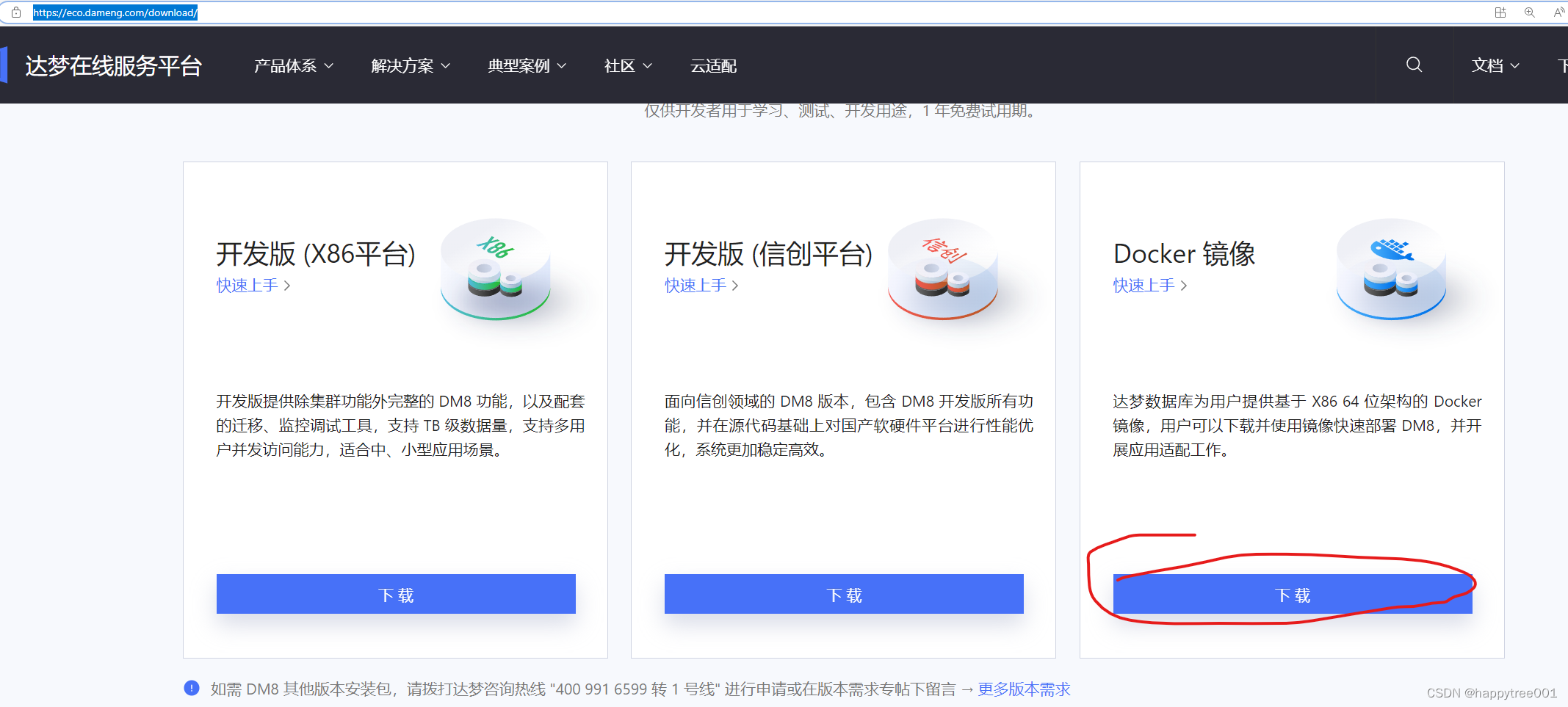Click the split-screen grid icon in the address bar

pos(1500,12)
